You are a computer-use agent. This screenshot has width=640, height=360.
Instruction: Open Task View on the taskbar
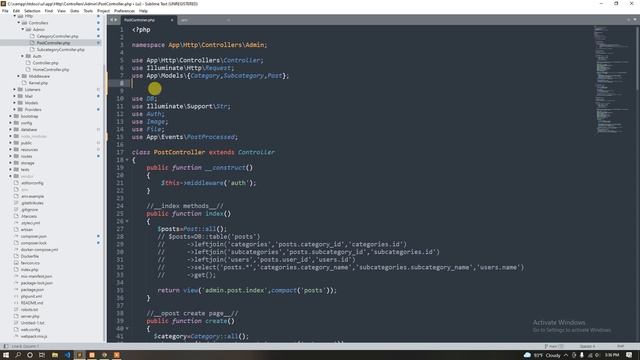(x=42, y=355)
